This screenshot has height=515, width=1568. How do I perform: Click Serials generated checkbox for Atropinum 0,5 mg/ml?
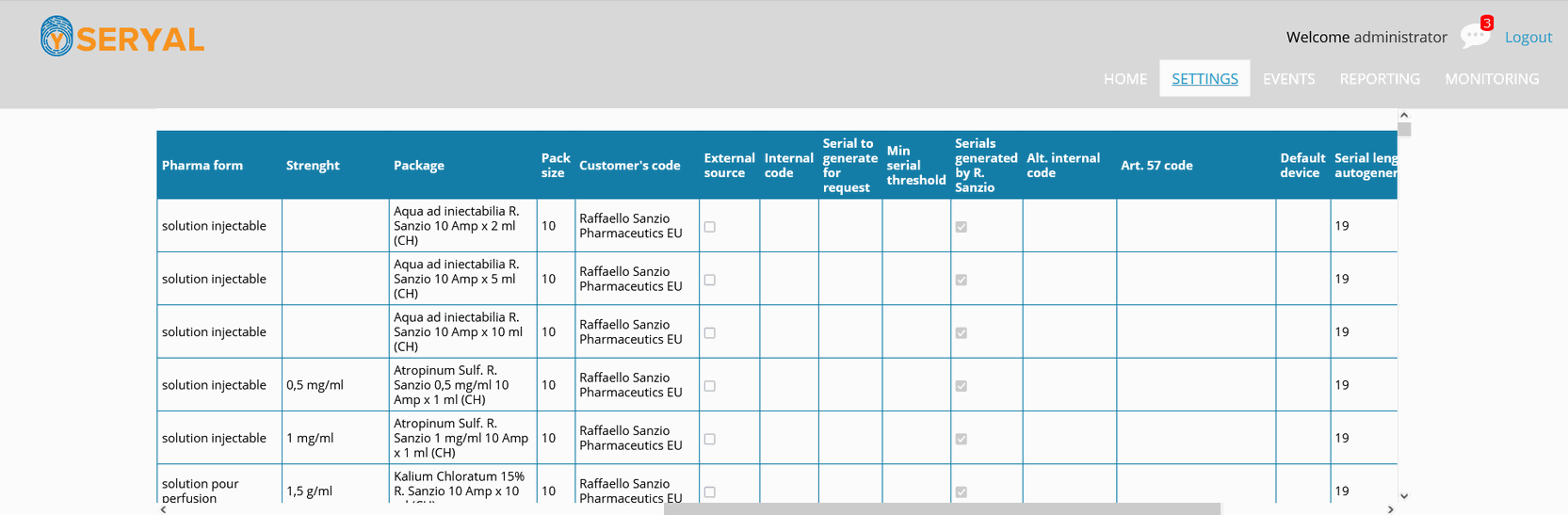pyautogui.click(x=962, y=386)
